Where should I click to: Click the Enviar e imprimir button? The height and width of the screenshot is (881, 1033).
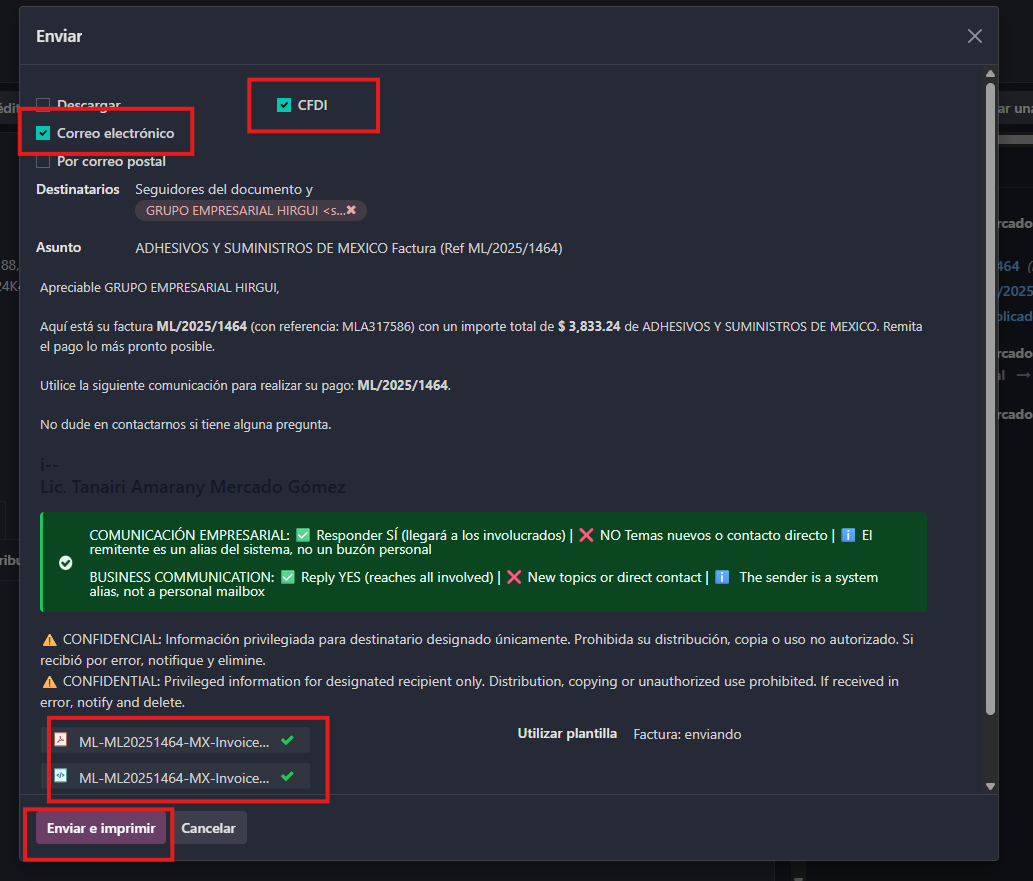(x=101, y=828)
